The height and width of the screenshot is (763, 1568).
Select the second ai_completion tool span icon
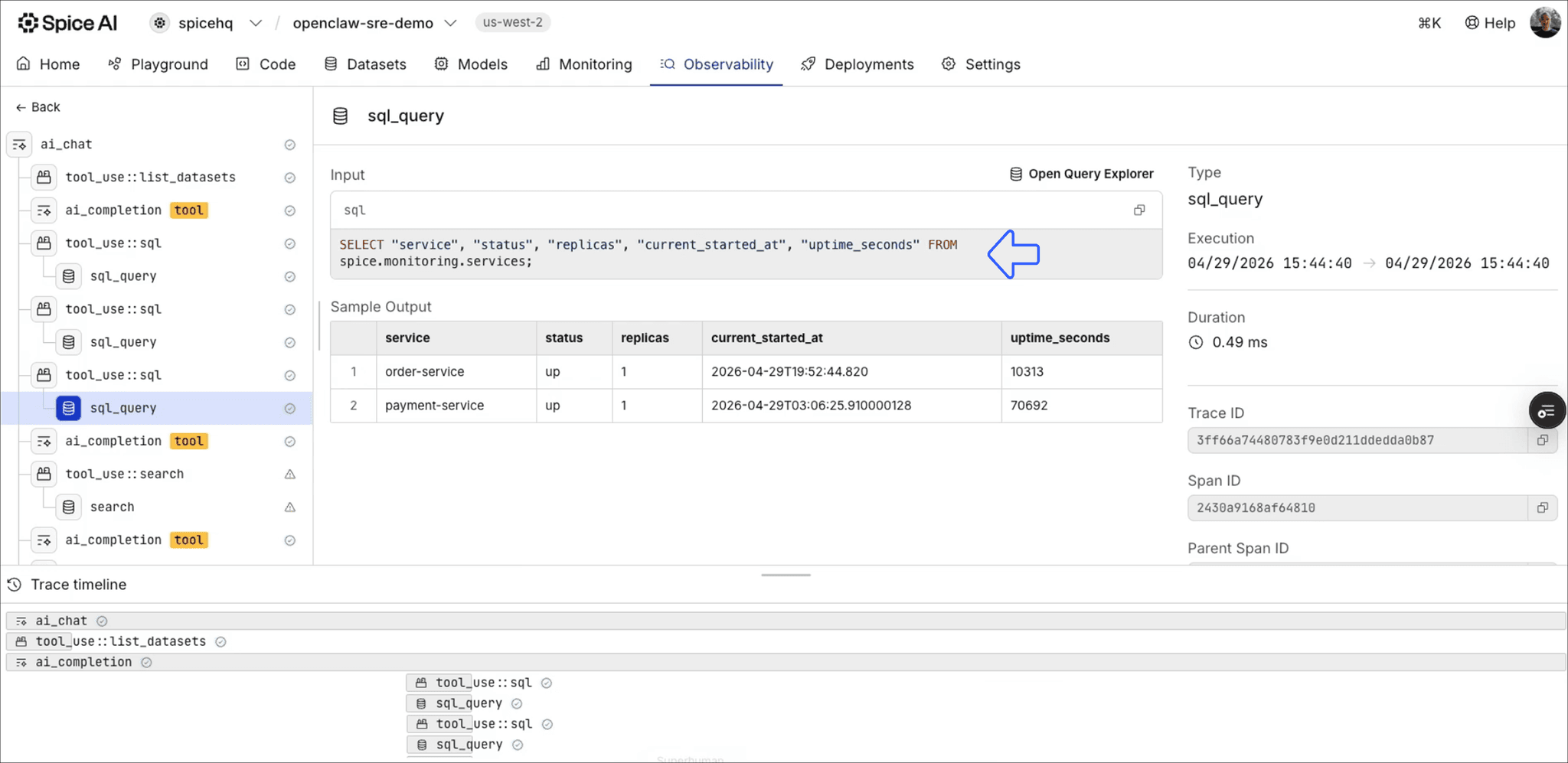(x=44, y=441)
